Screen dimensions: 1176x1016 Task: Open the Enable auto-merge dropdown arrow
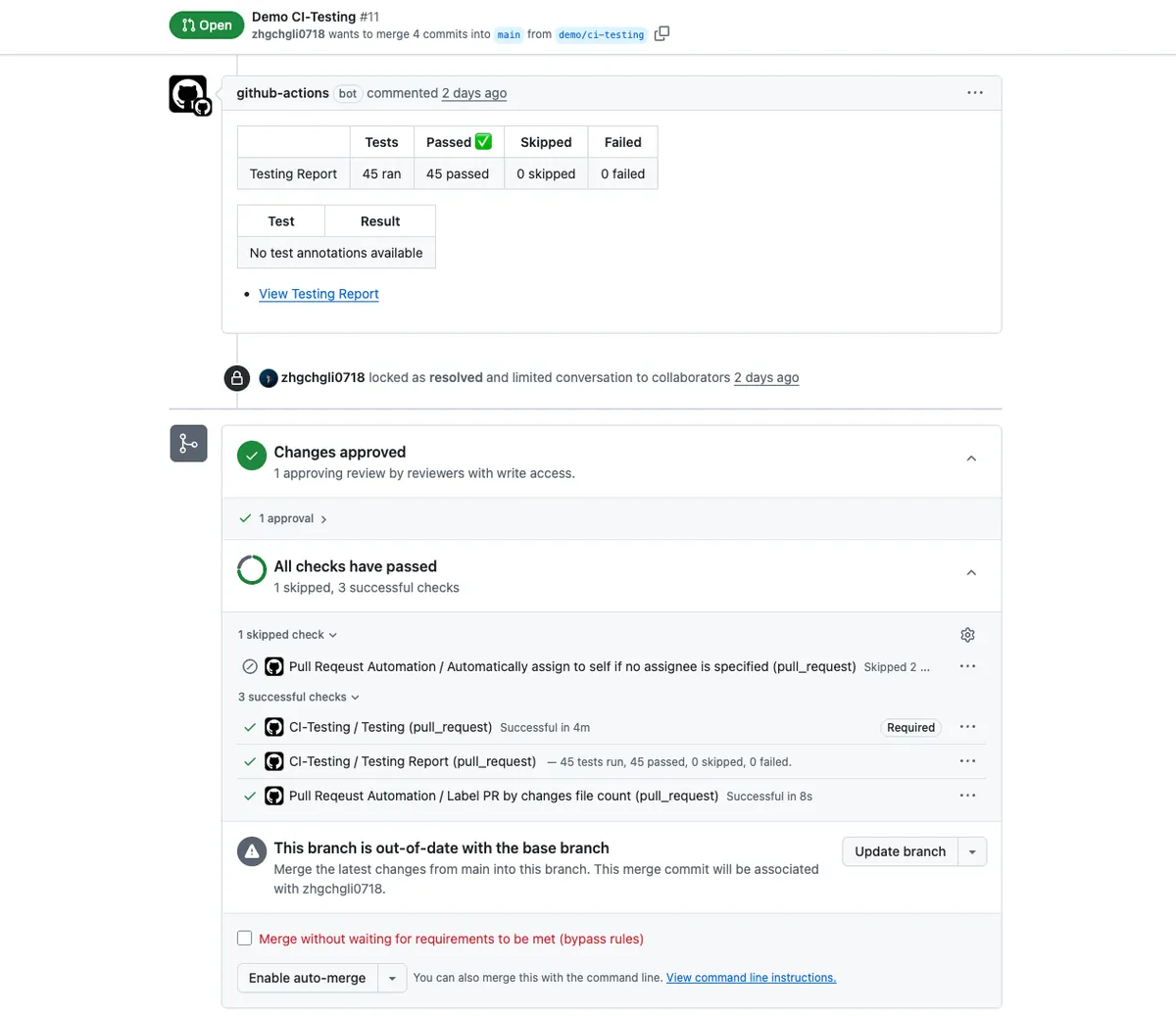coord(392,978)
